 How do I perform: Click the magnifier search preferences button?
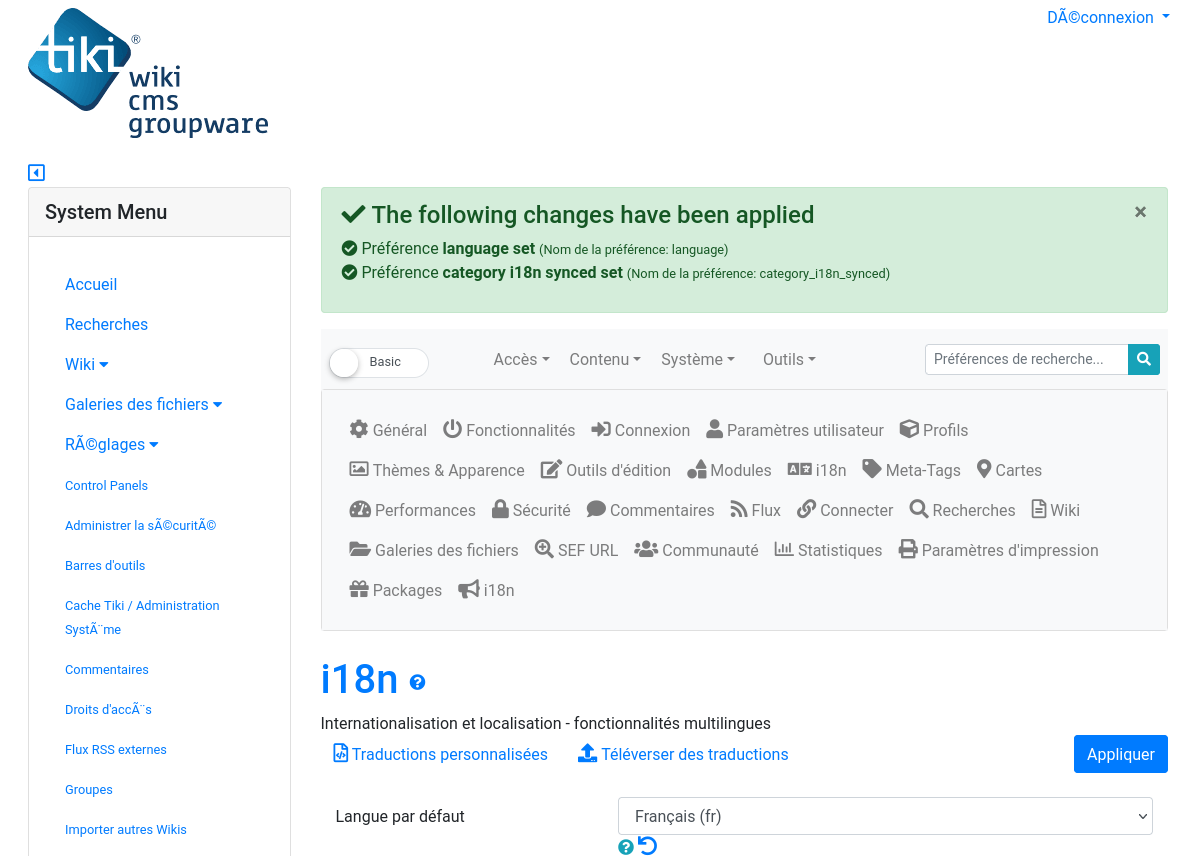[1144, 359]
